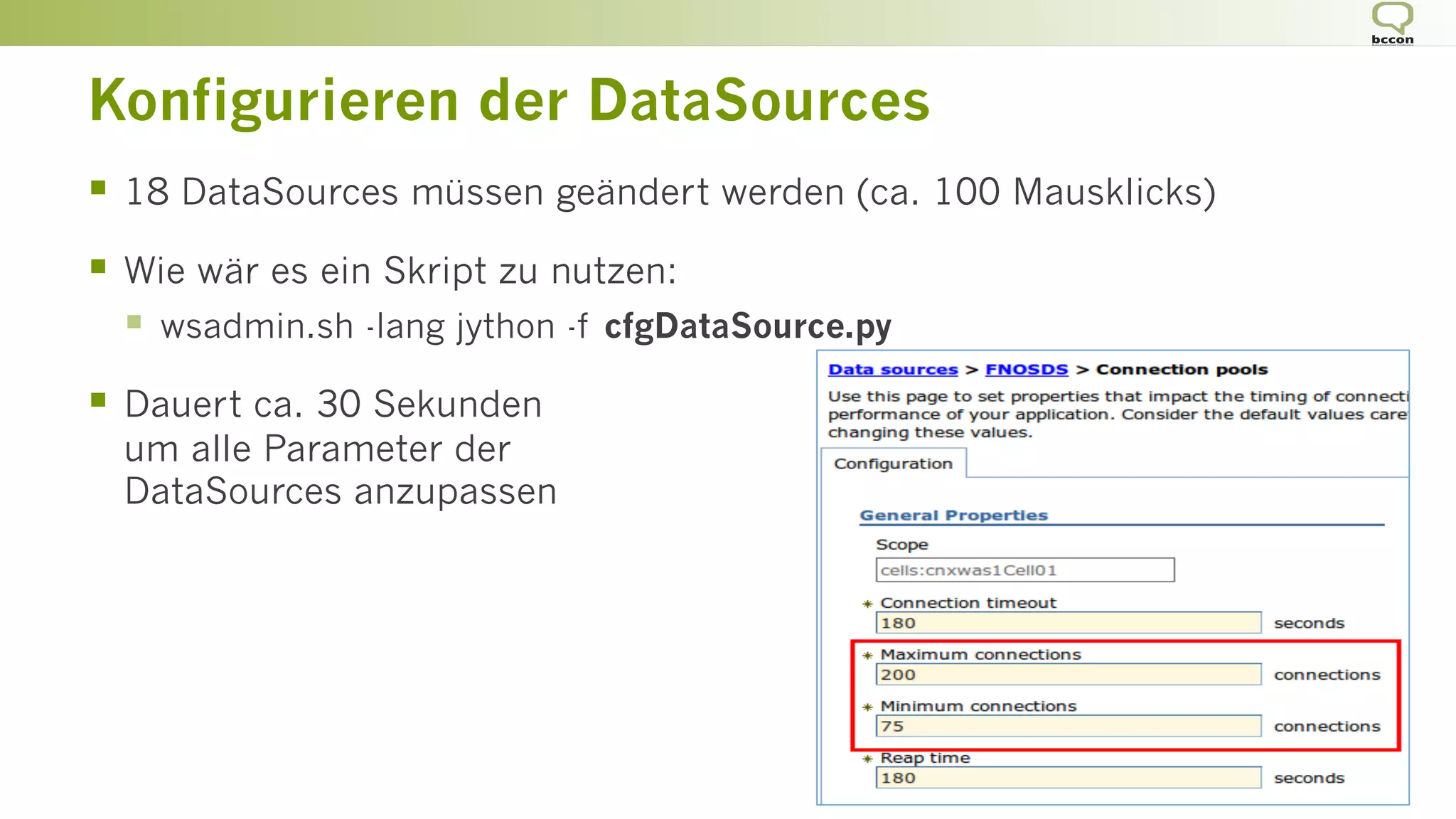Screen dimensions: 1456x819
Task: Click the 'seconds' unit beside Connection timeout
Action: [1309, 623]
